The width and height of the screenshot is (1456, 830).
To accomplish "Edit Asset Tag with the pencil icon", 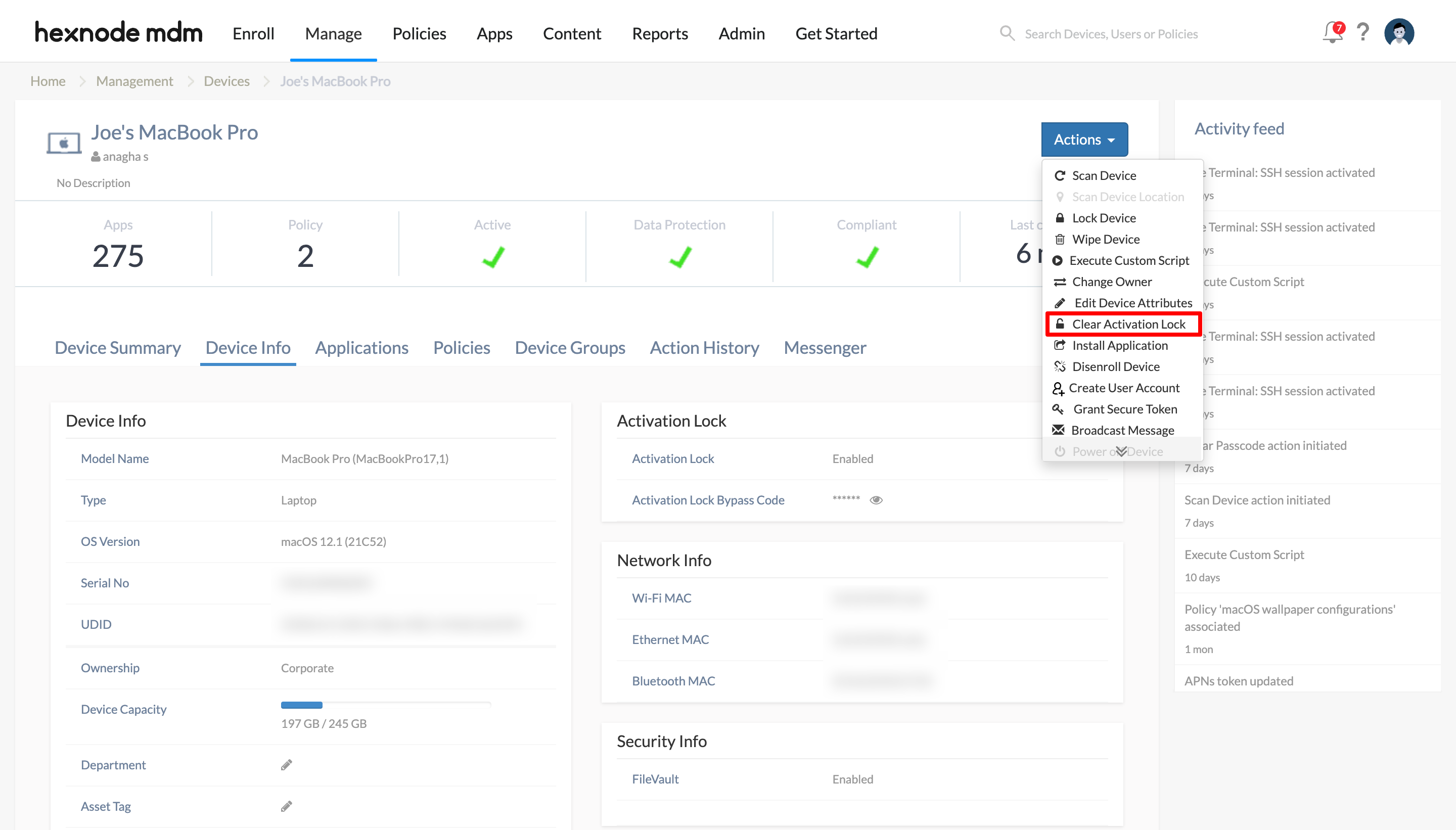I will pos(286,806).
